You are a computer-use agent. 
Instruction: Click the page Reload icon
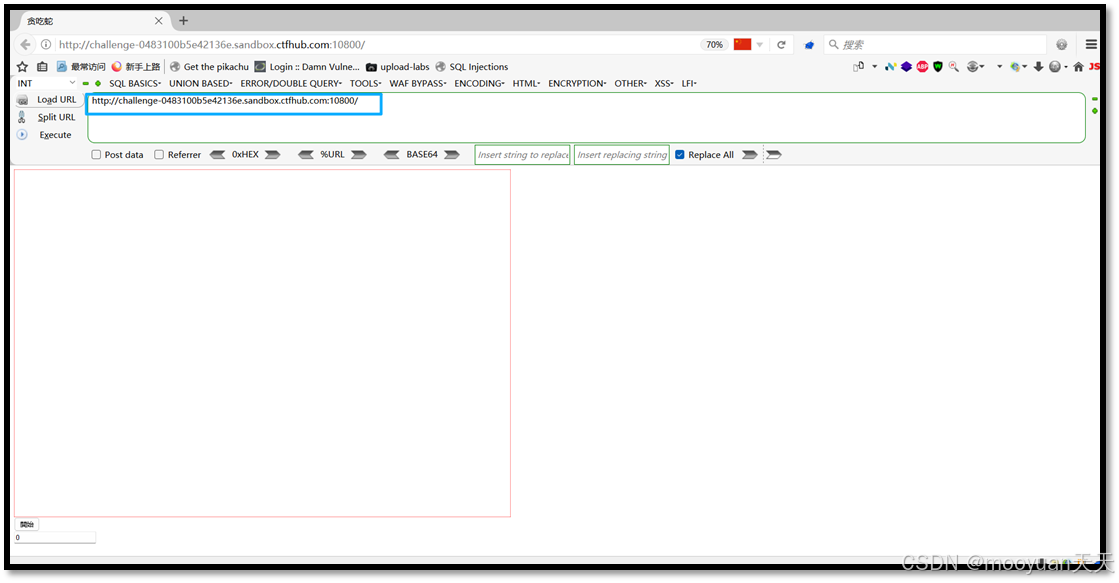[782, 44]
